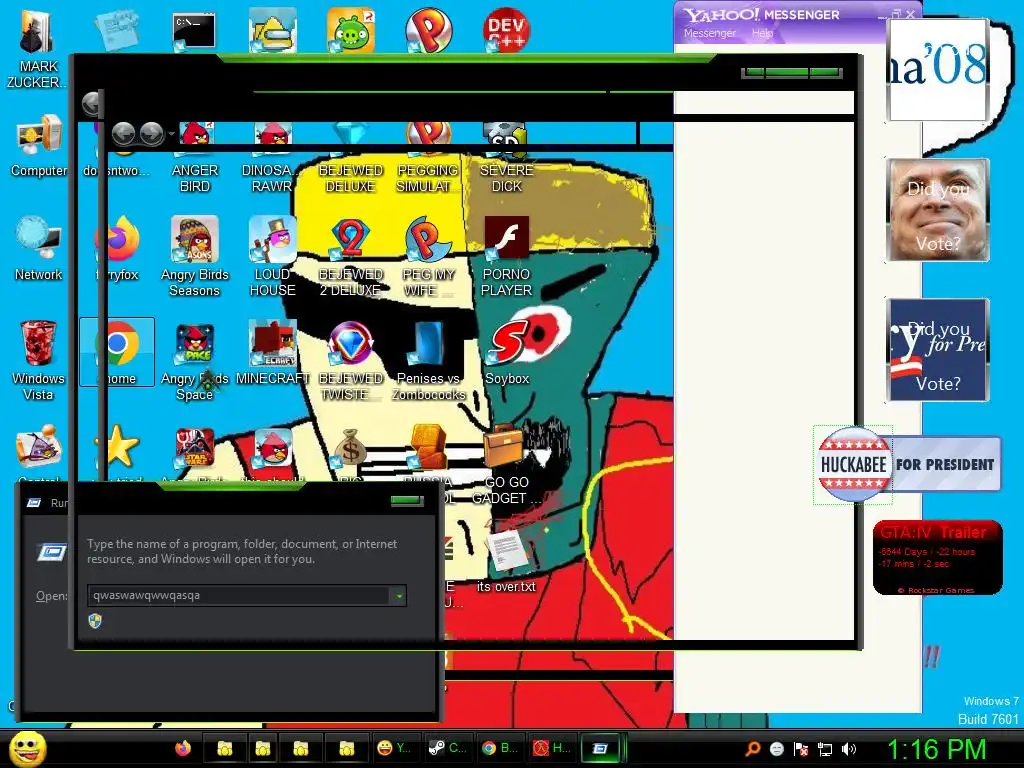Open the volume speaker tray icon

click(x=849, y=748)
